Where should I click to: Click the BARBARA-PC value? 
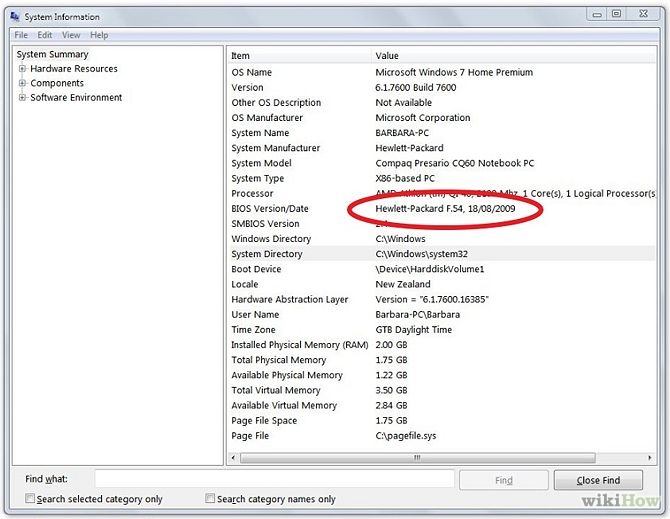[402, 133]
